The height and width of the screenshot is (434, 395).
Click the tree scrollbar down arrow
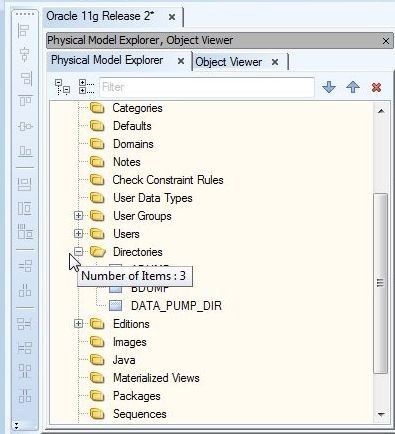click(381, 414)
